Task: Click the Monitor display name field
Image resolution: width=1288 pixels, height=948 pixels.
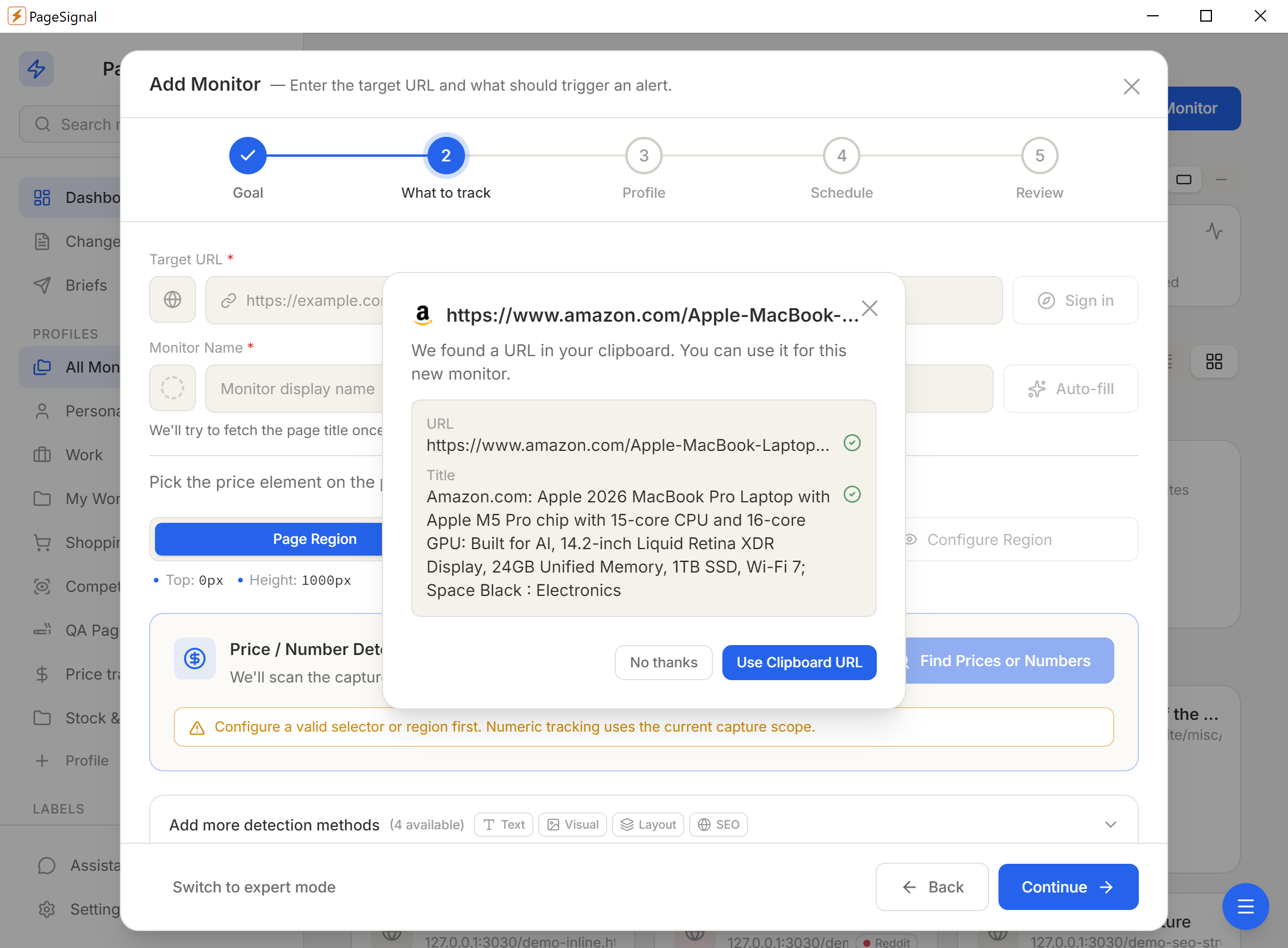Action: (295, 388)
